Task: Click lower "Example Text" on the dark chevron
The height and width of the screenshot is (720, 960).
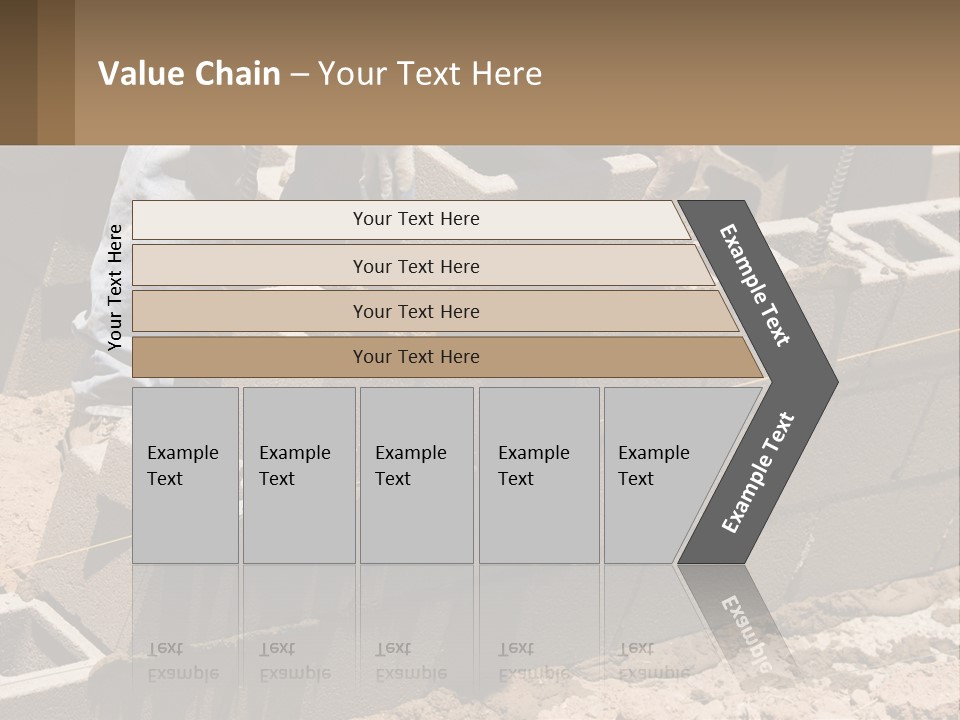Action: tap(757, 473)
